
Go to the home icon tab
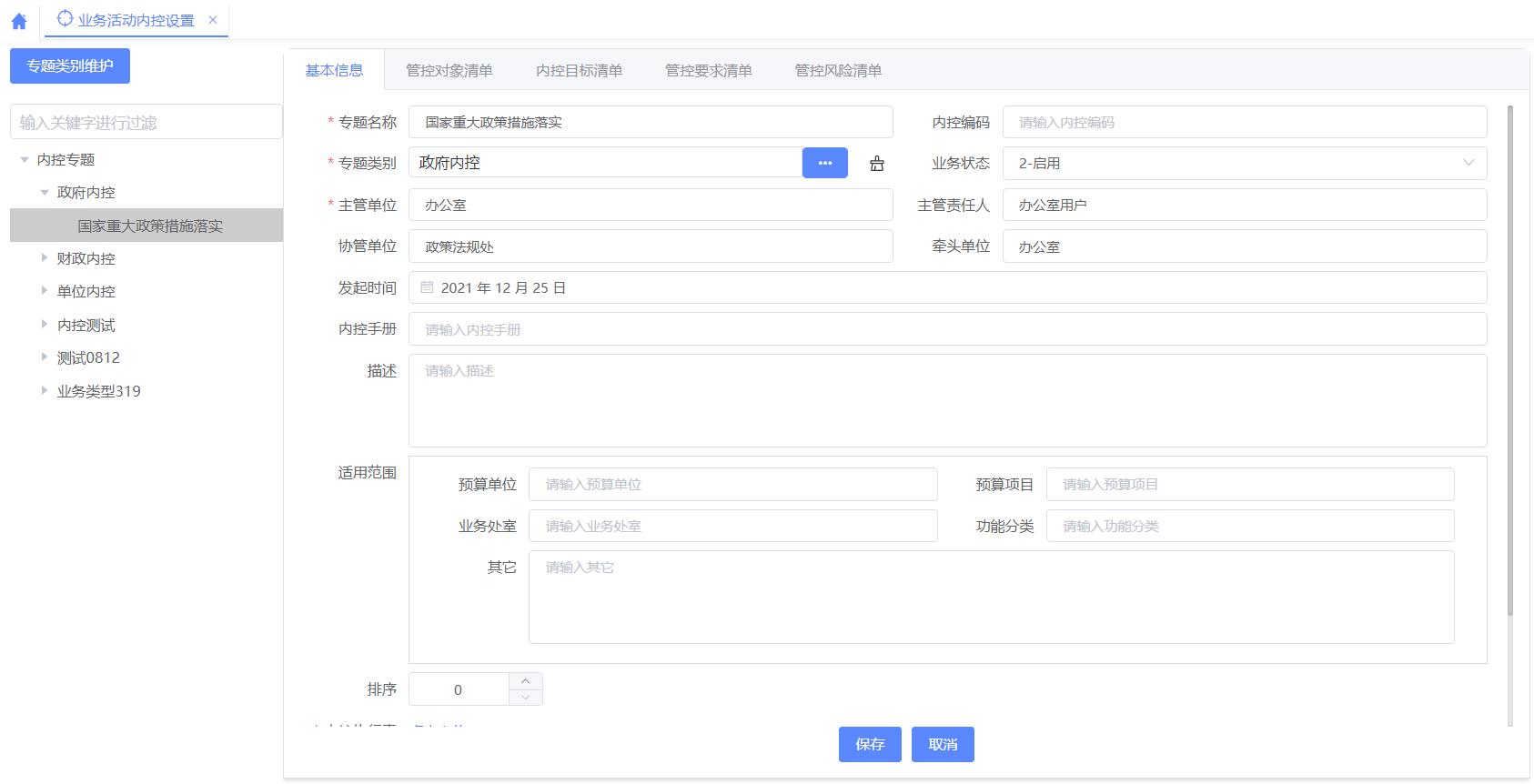point(19,21)
